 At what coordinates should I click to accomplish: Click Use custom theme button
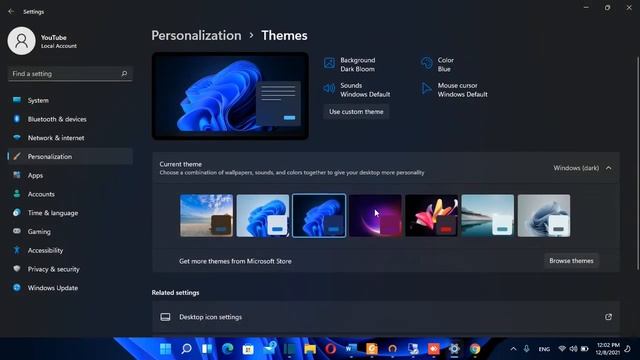click(x=356, y=112)
